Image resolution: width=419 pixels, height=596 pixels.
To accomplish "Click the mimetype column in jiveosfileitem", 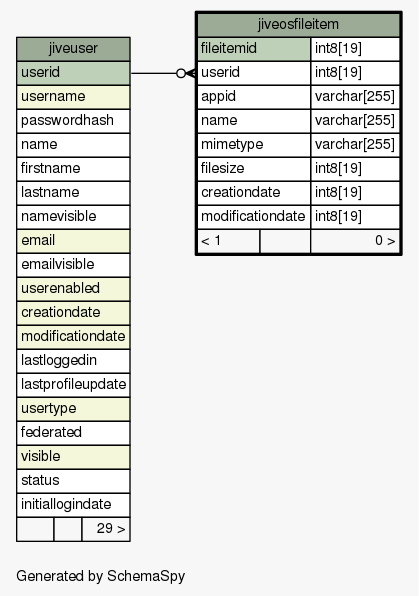I will point(254,144).
